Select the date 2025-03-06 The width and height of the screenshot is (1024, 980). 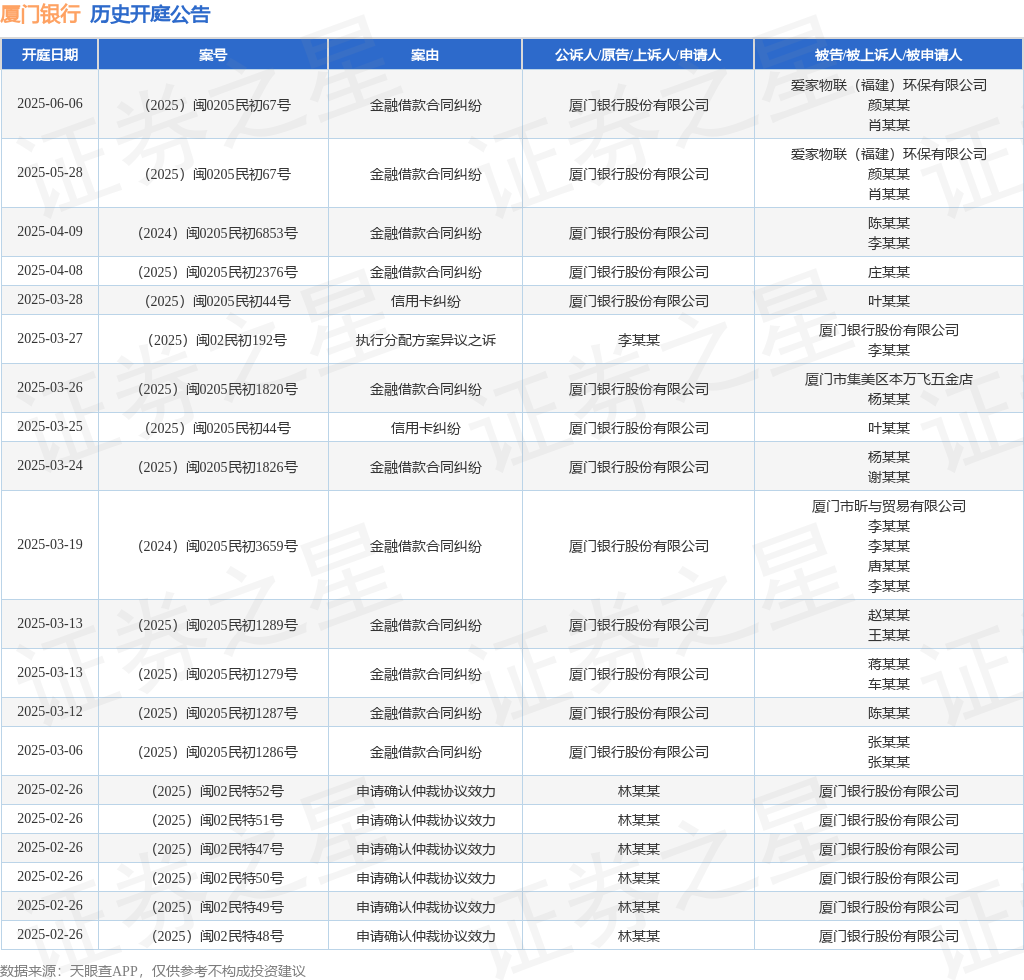[50, 751]
